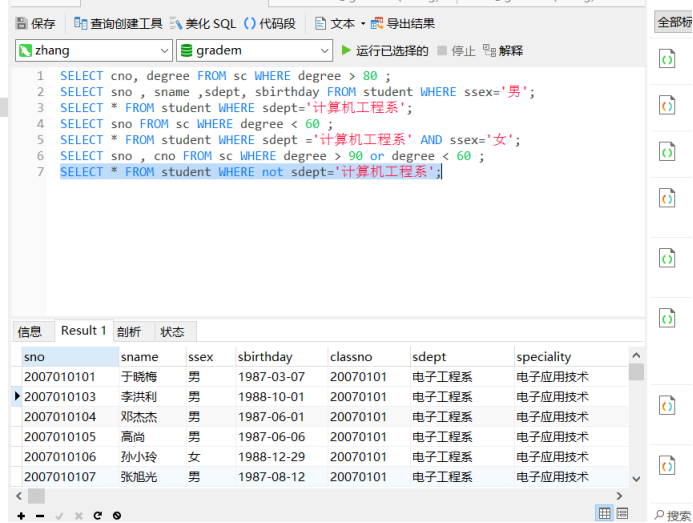
Task: Click the 保存 save button
Action: pos(35,23)
